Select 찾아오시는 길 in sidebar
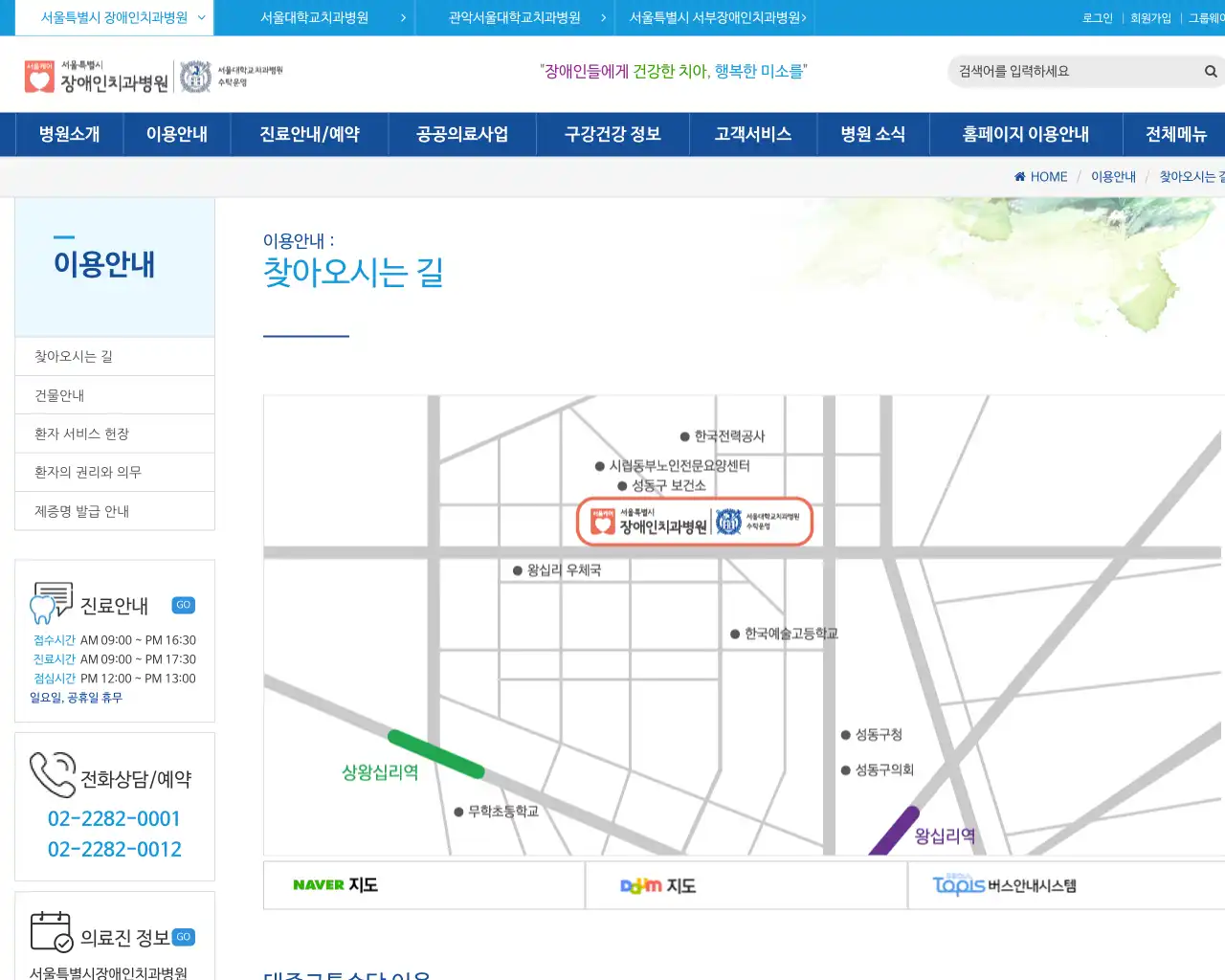Screen dimensions: 1225x980 pos(115,356)
